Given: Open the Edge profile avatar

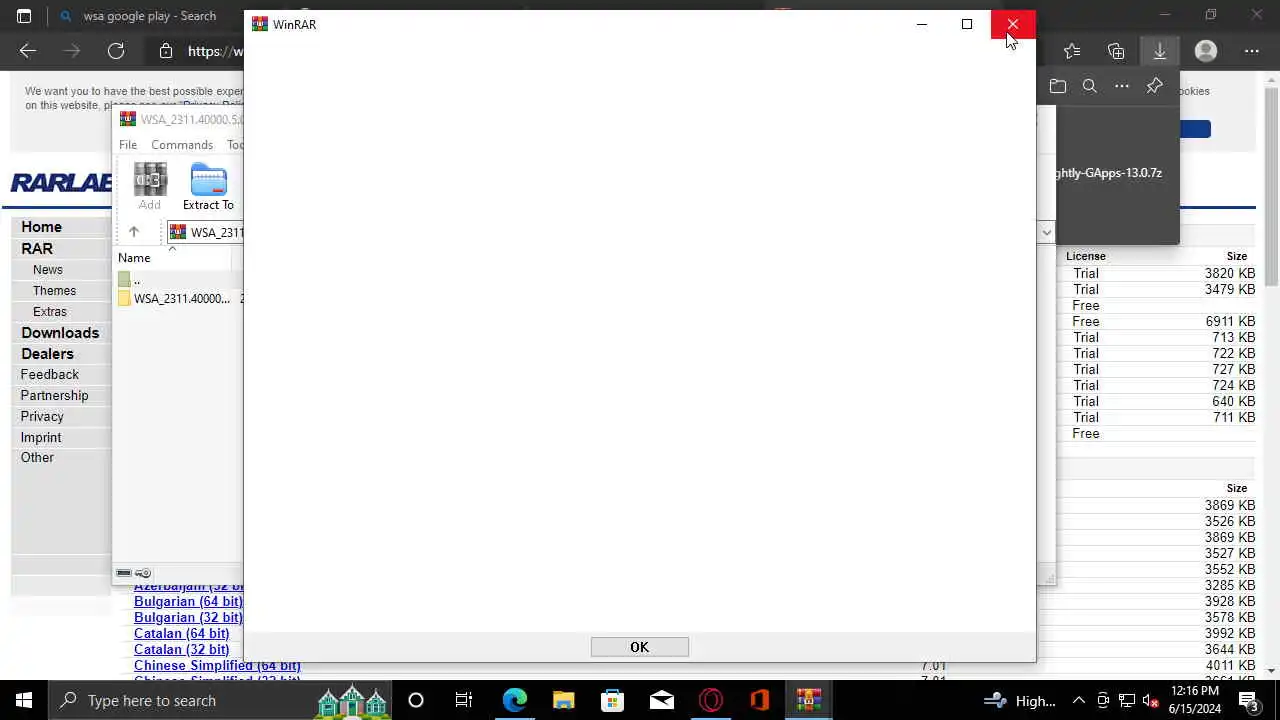Looking at the screenshot, I should [1206, 51].
